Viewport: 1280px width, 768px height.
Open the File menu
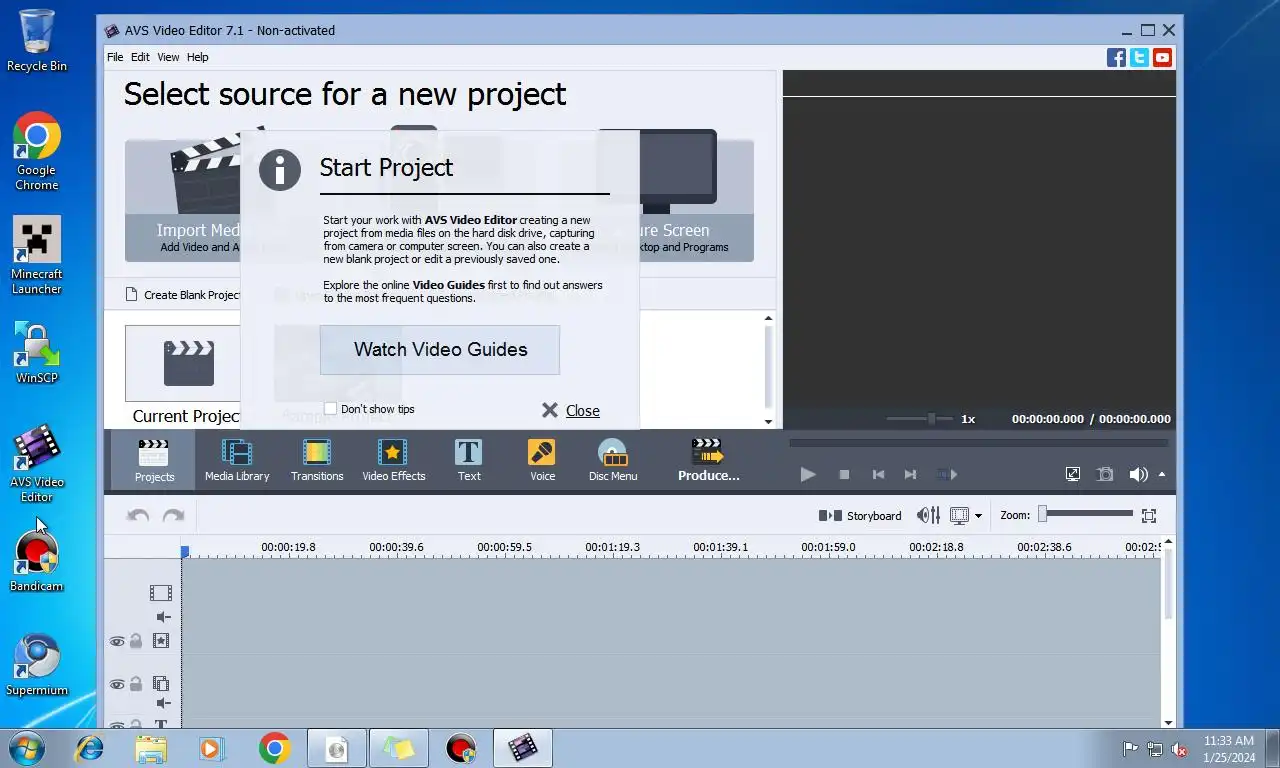pyautogui.click(x=115, y=57)
